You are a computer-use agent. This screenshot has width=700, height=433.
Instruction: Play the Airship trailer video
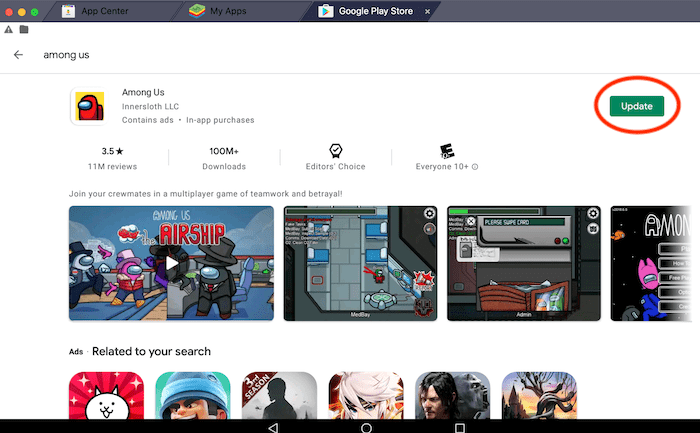[x=171, y=263]
